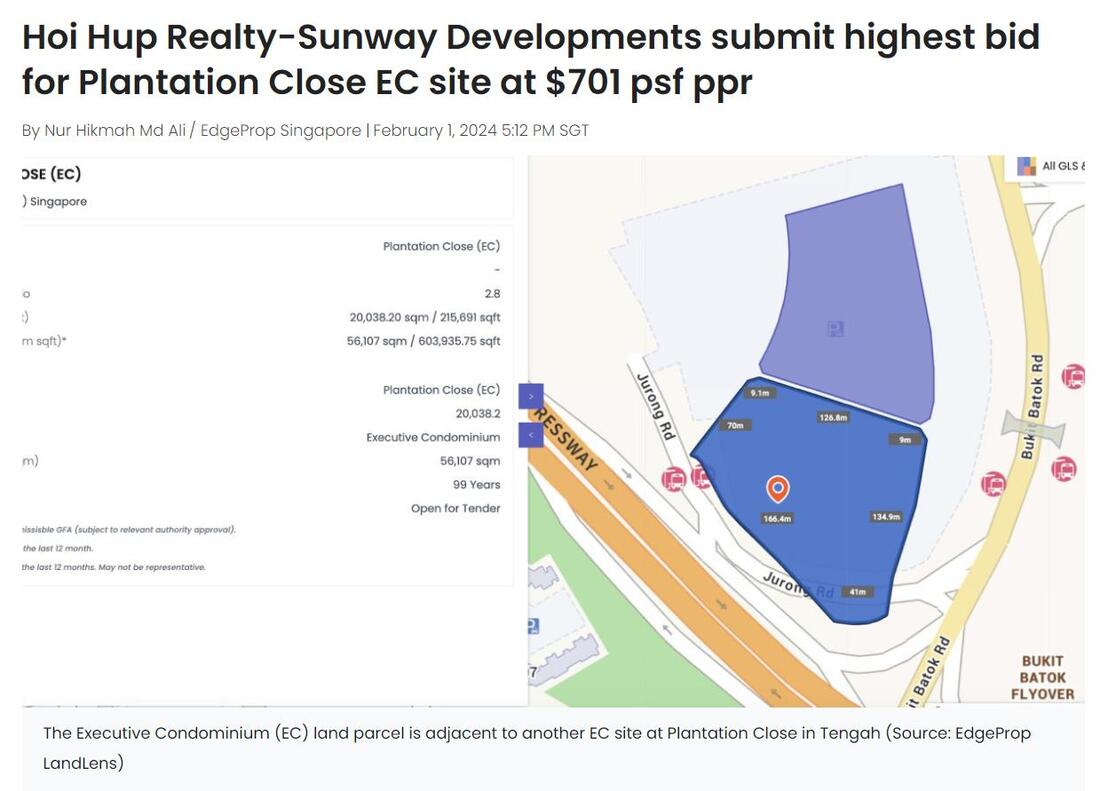Click the 56,107 sqm / 603,935.75 sqft value
This screenshot has height=791, width=1100.
point(423,342)
